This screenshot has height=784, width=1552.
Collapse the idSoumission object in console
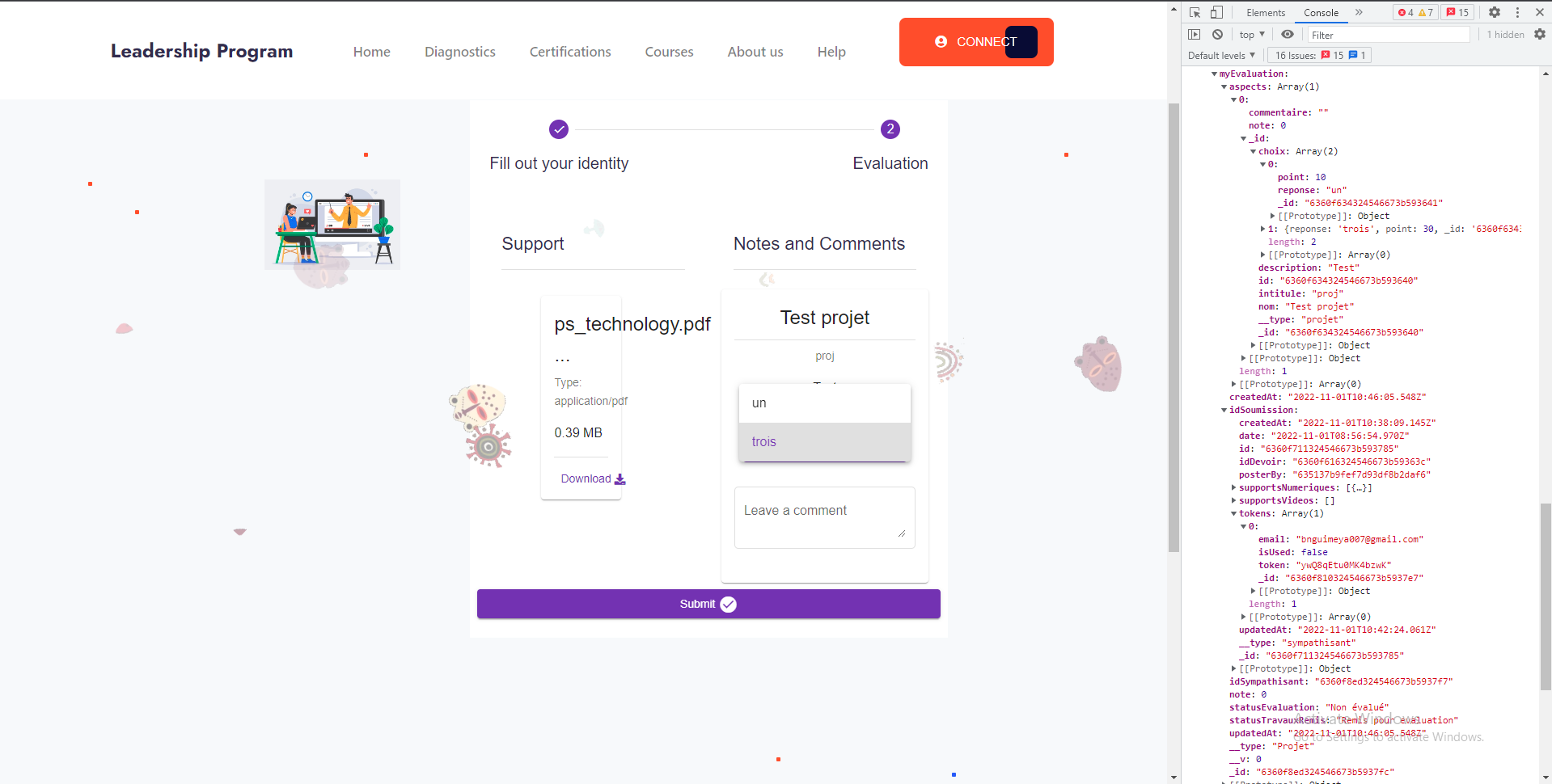(1224, 411)
